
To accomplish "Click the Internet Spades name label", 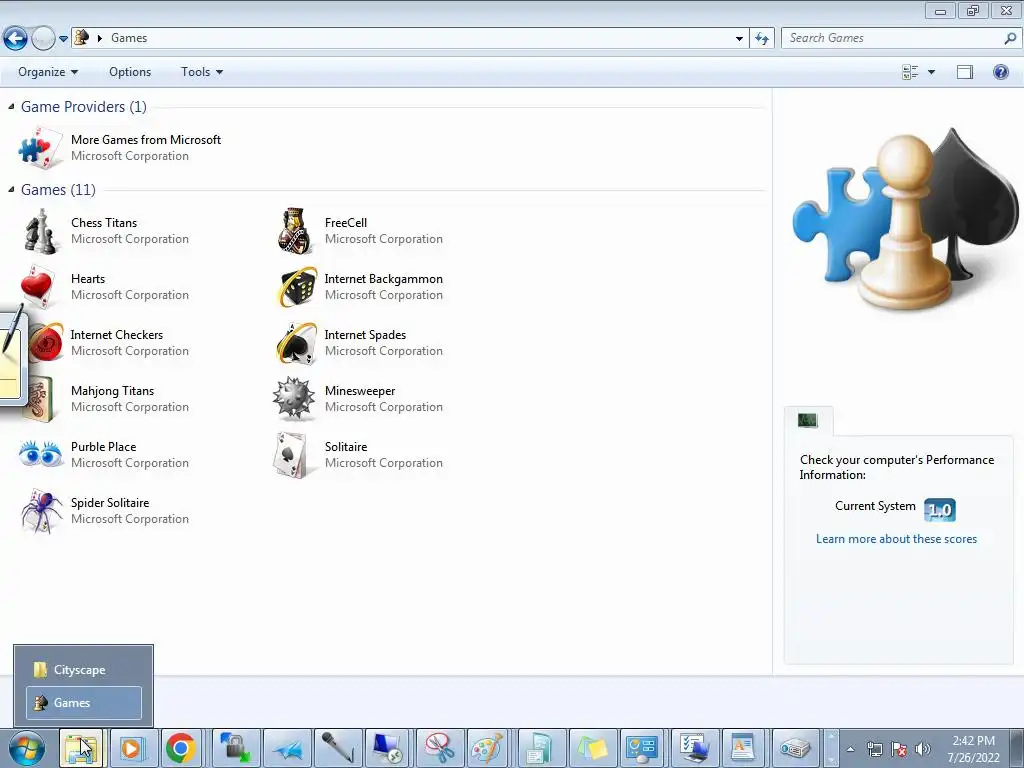I will click(x=365, y=335).
